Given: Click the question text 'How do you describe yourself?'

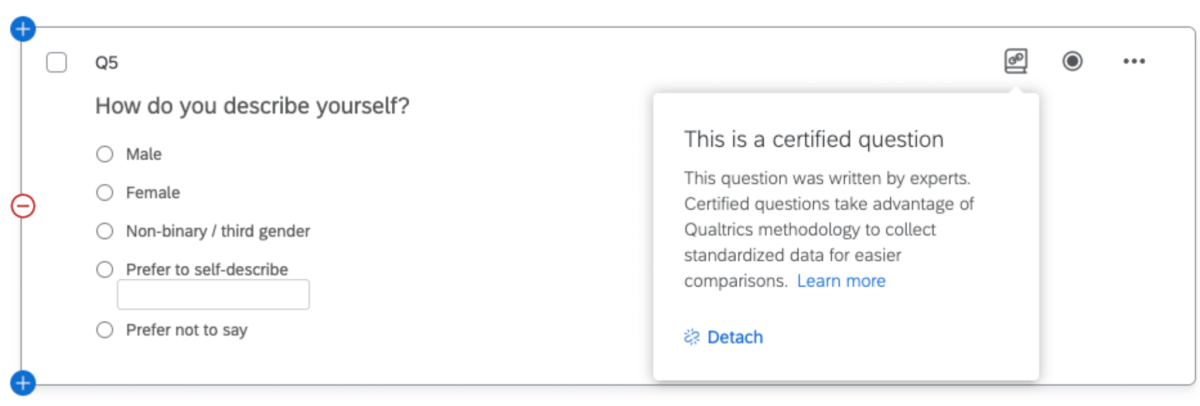Looking at the screenshot, I should pos(252,106).
